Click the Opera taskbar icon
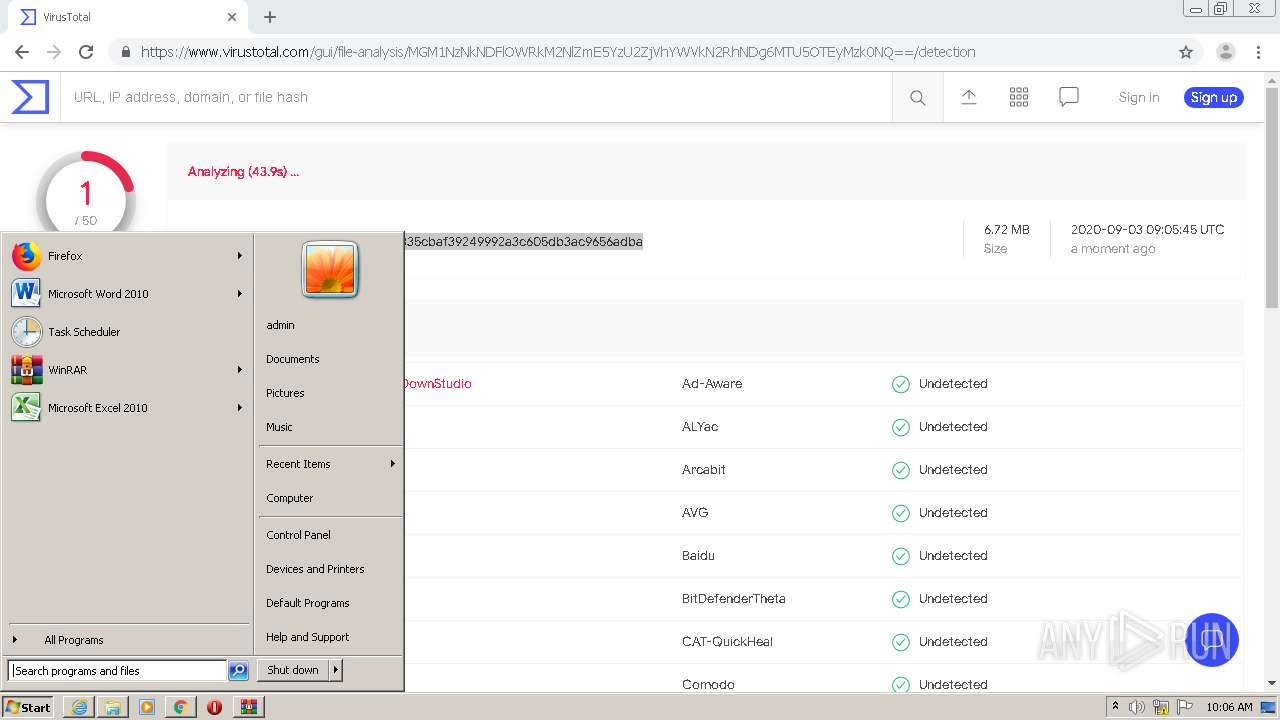1280x720 pixels. [x=214, y=707]
